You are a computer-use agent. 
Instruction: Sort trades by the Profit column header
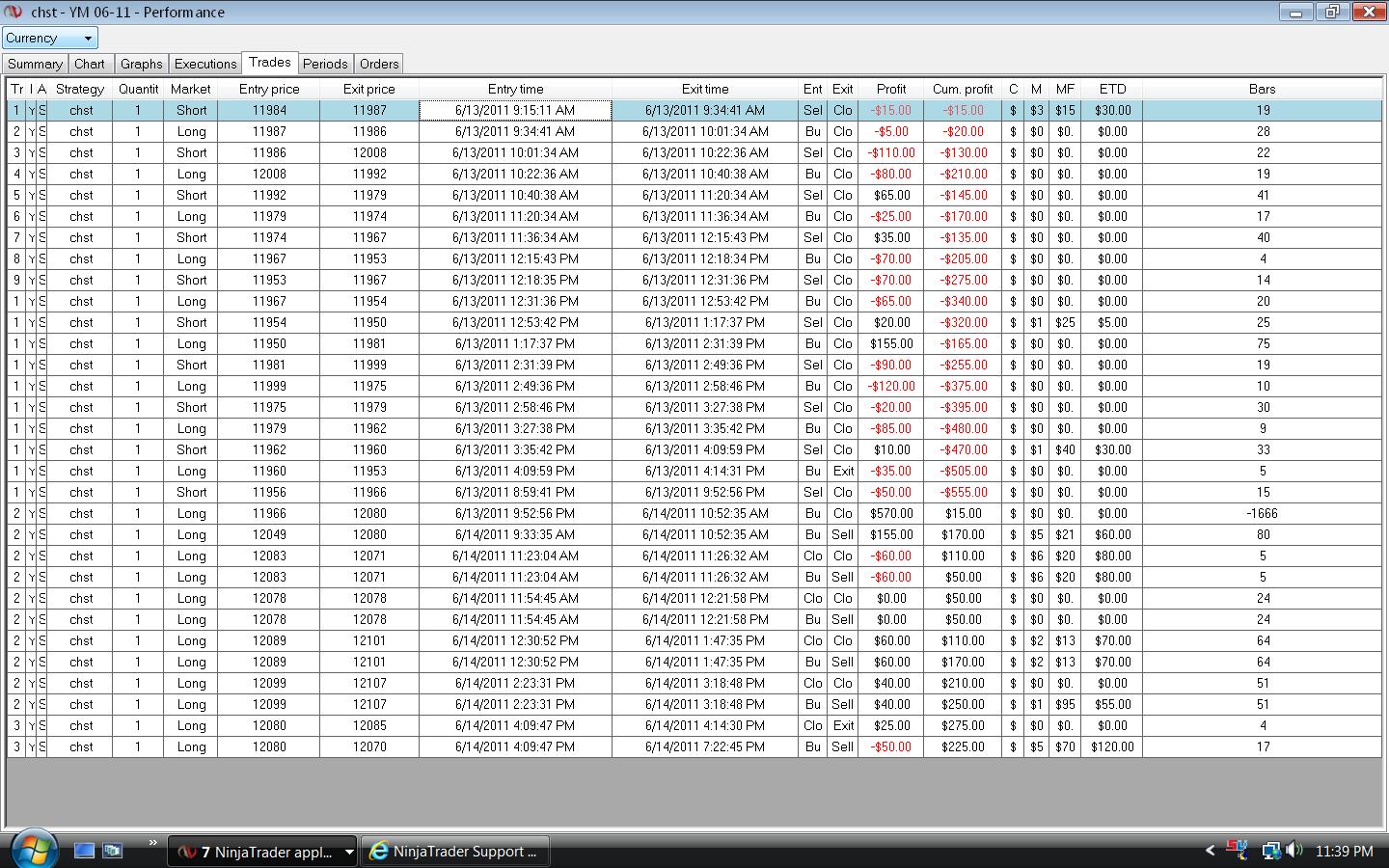(891, 89)
